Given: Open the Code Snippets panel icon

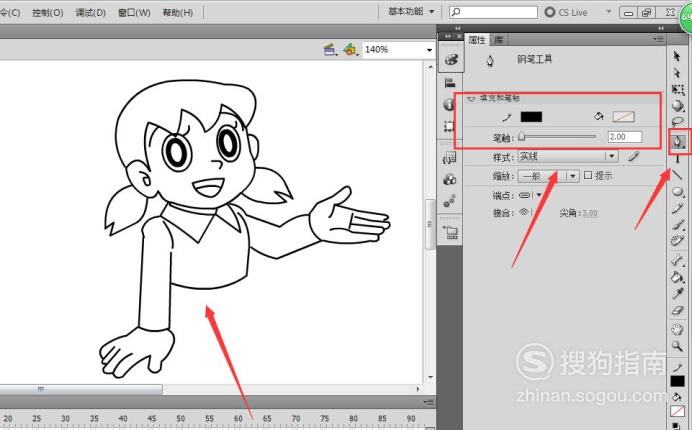Looking at the screenshot, I should point(450,158).
